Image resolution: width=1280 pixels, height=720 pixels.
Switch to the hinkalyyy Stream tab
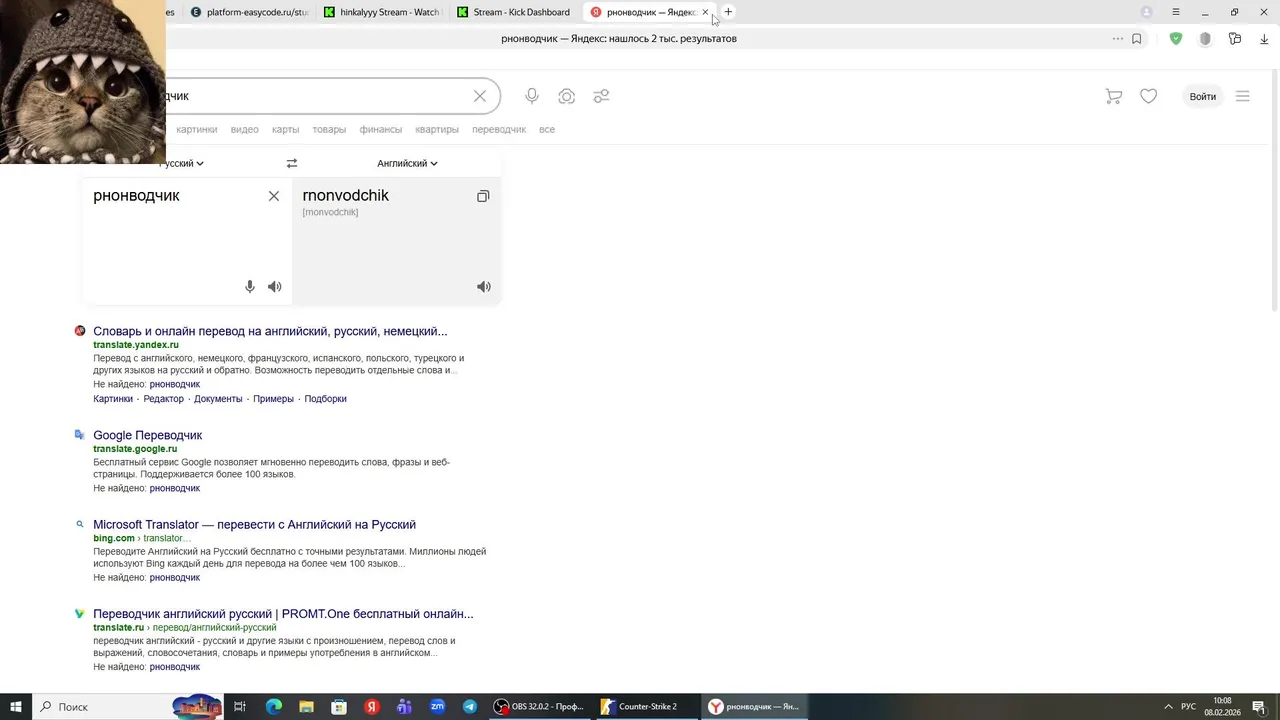click(x=382, y=12)
